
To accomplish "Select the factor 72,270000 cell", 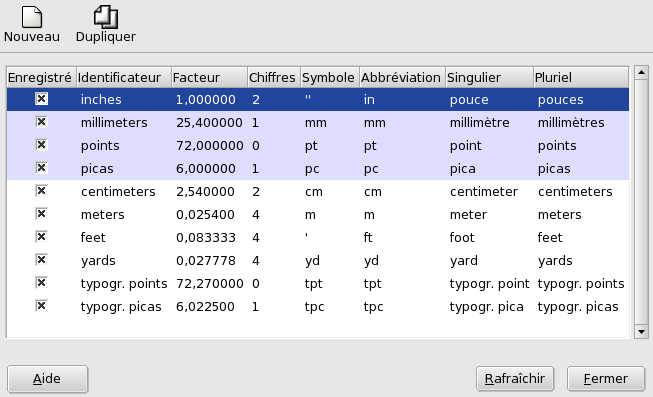I will pos(209,284).
